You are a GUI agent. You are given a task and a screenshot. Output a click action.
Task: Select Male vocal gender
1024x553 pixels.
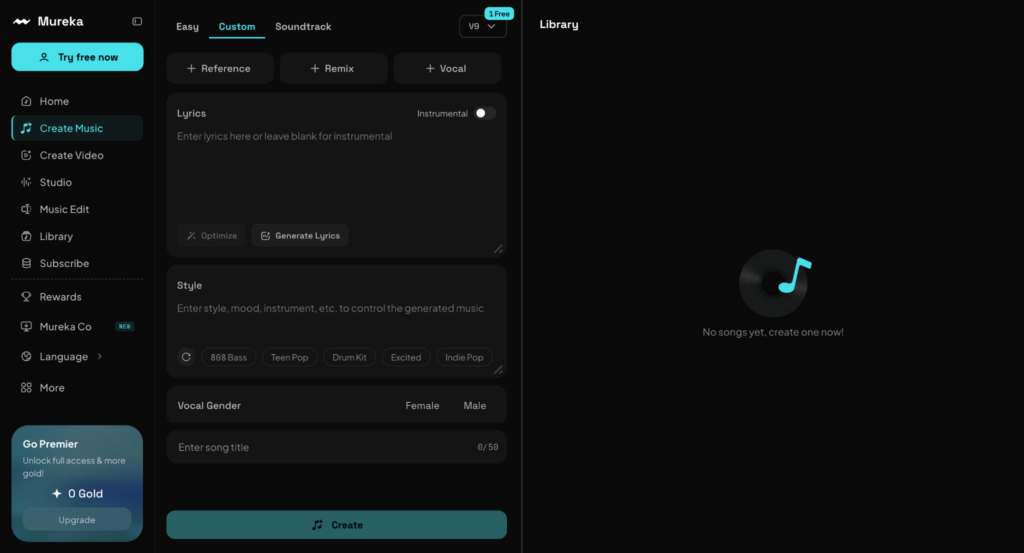point(475,405)
